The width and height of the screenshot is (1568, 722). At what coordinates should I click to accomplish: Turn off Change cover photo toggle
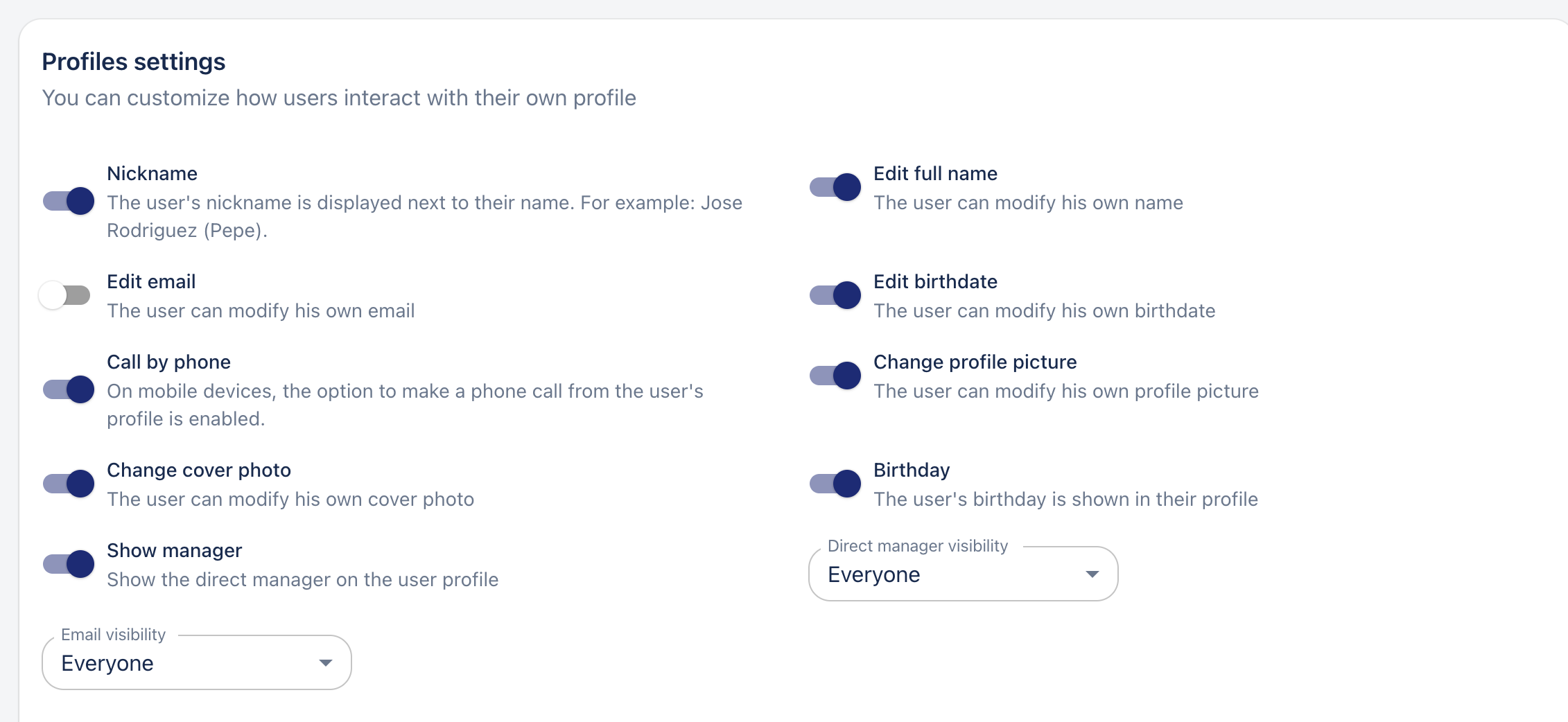tap(69, 484)
